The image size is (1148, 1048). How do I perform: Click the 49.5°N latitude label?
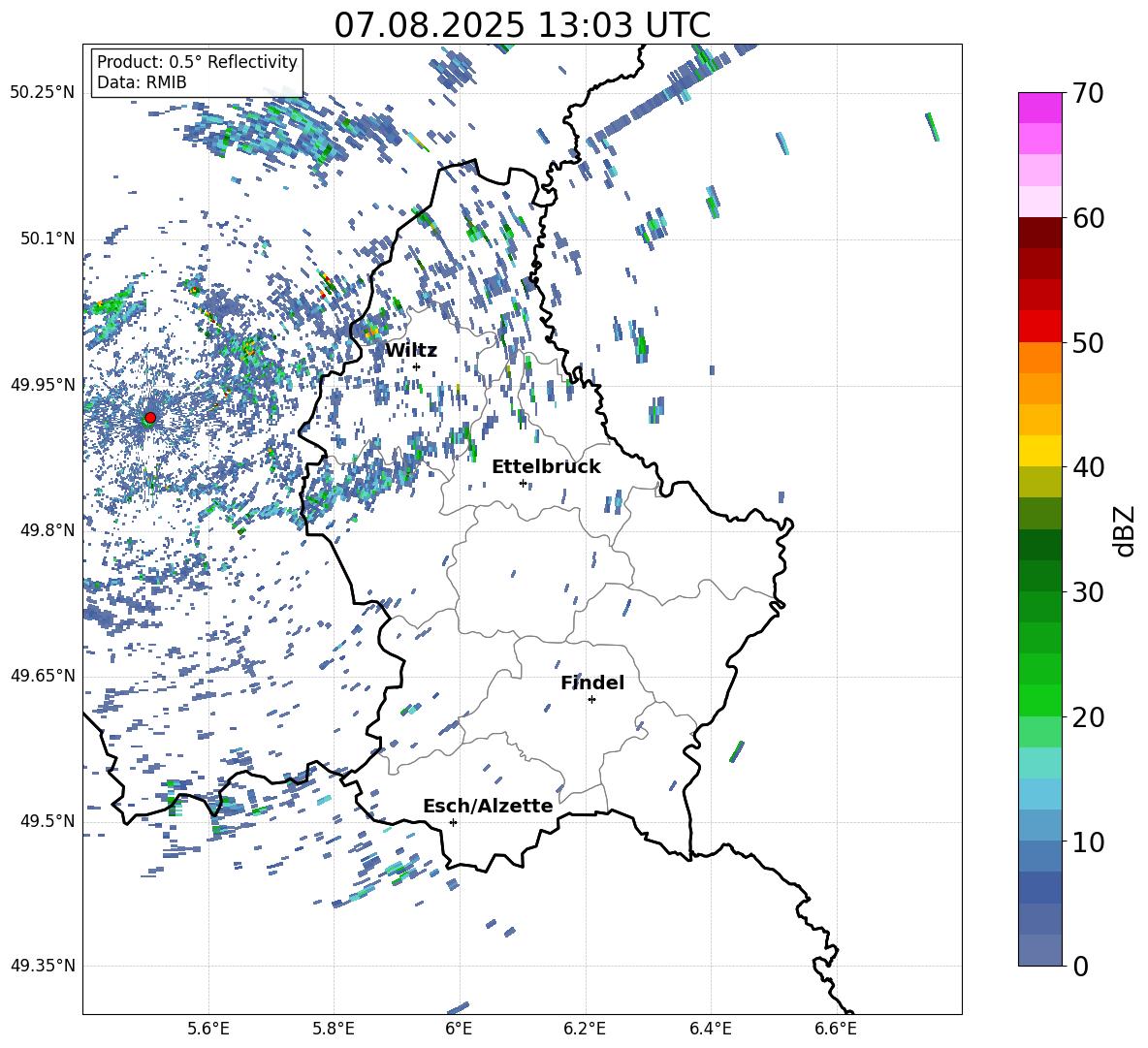48,821
